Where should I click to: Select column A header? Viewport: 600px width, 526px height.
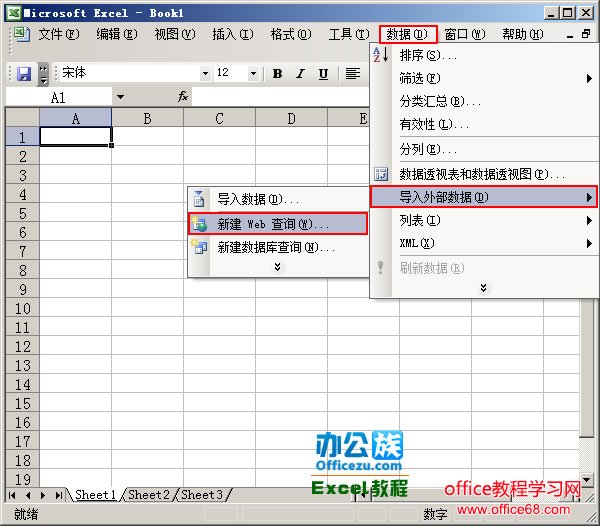pyautogui.click(x=75, y=118)
